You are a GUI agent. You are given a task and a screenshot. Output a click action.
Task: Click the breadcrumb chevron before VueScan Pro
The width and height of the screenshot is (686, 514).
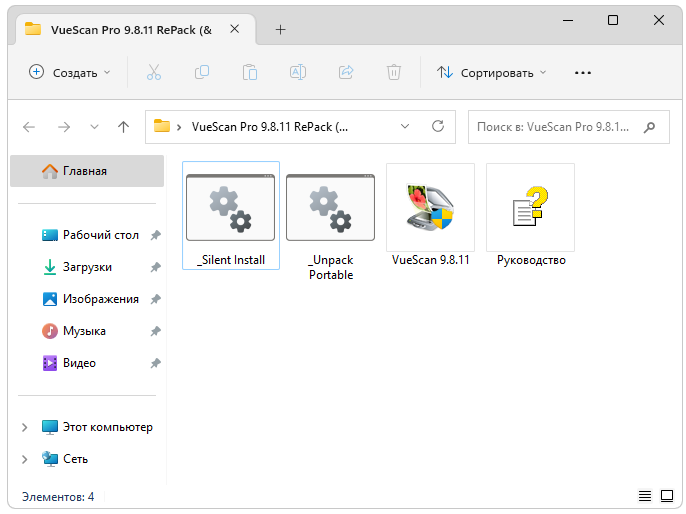click(x=179, y=127)
